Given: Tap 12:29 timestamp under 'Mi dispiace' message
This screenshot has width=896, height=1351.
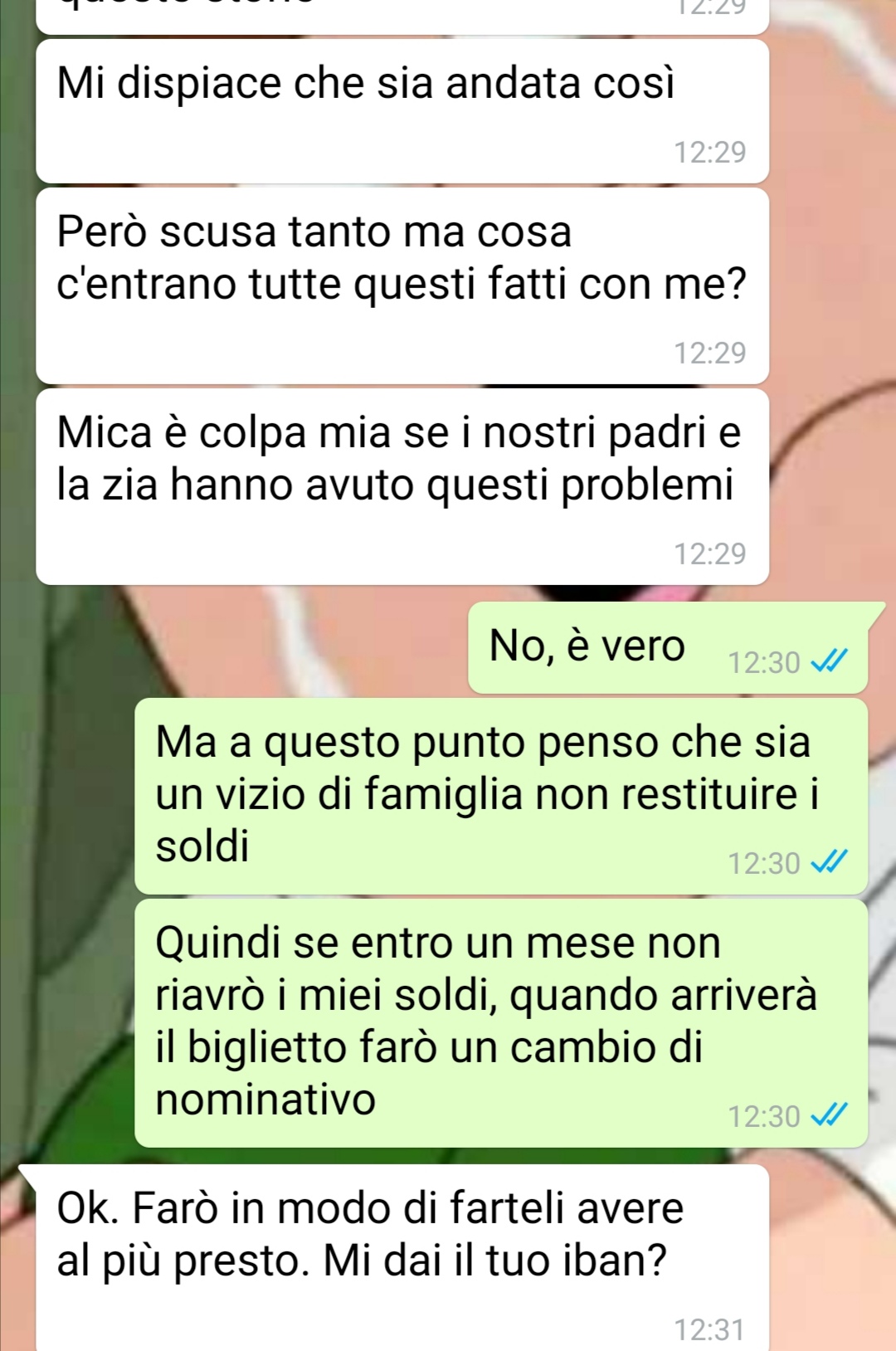Looking at the screenshot, I should click(710, 152).
